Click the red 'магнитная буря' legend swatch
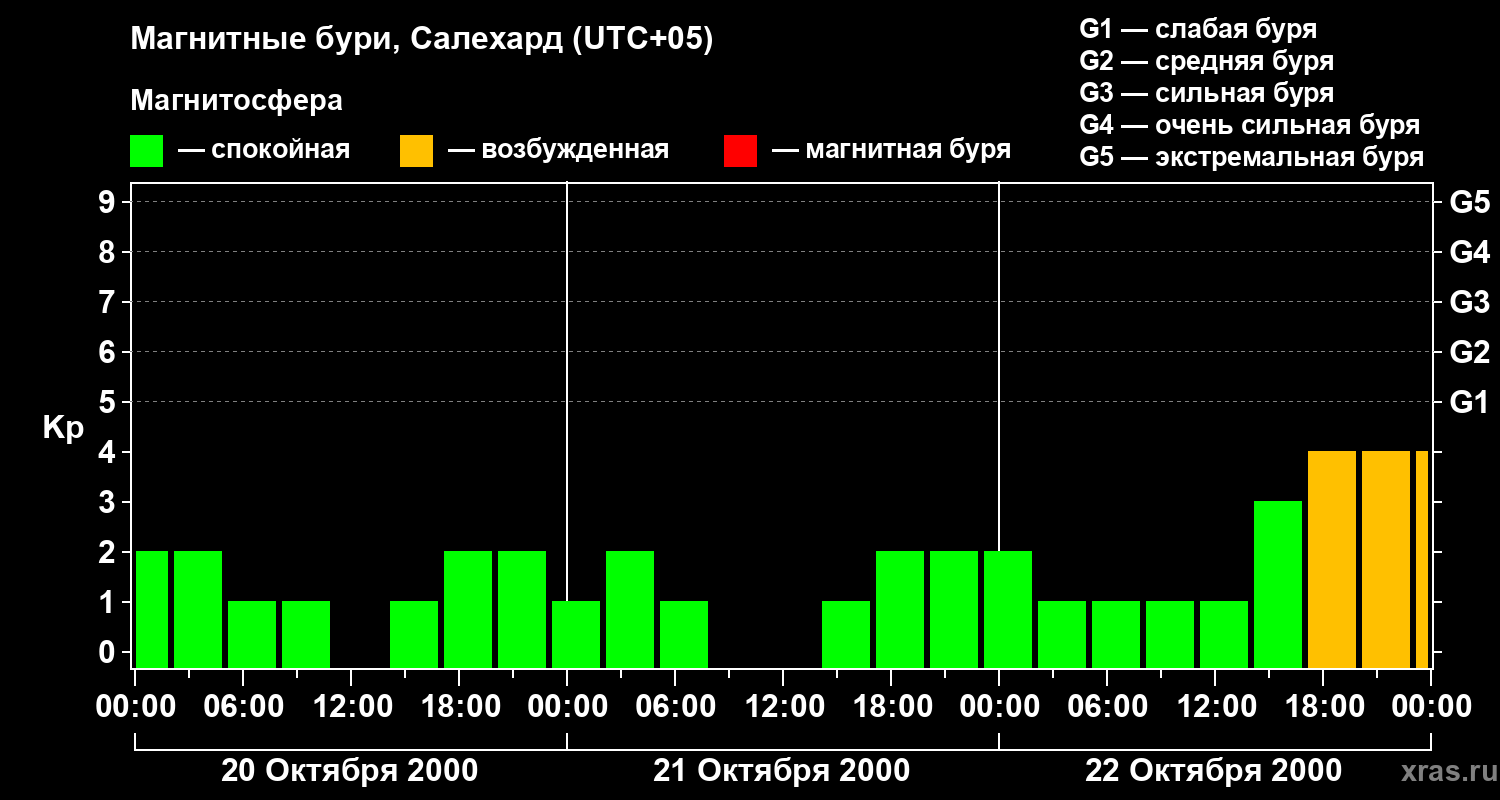The width and height of the screenshot is (1500, 800). point(740,151)
